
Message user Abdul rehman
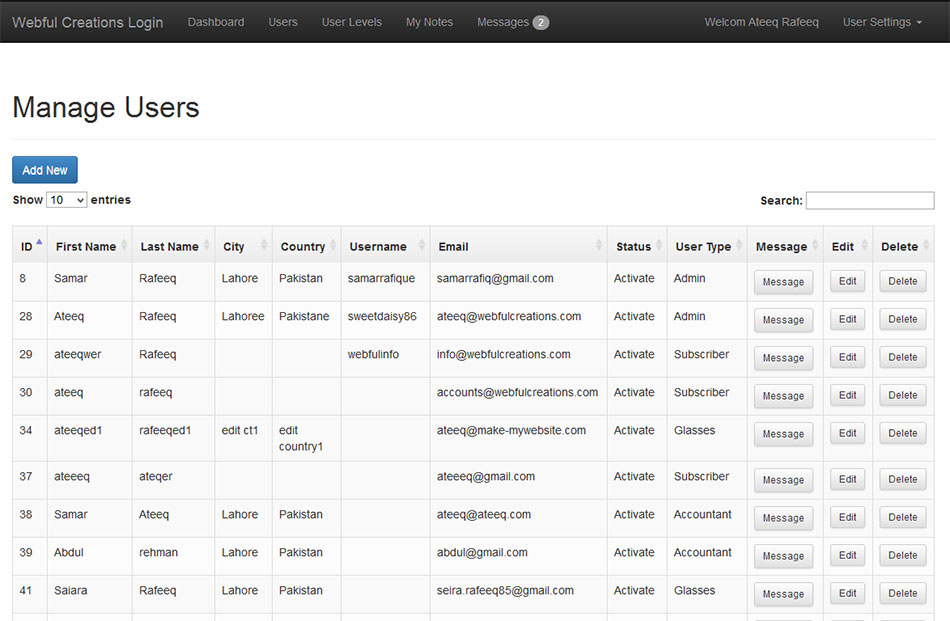tap(783, 556)
